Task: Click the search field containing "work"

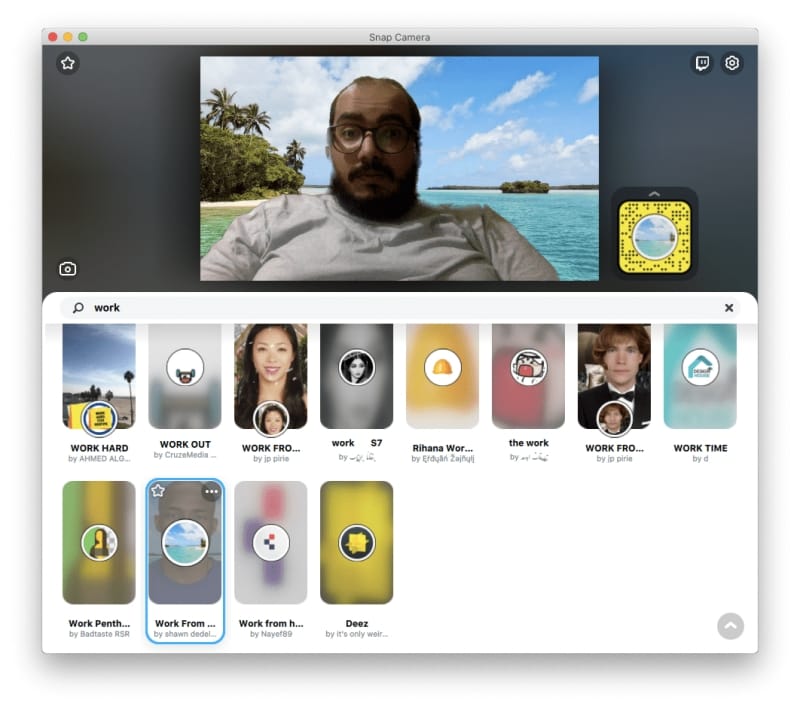Action: [x=400, y=308]
